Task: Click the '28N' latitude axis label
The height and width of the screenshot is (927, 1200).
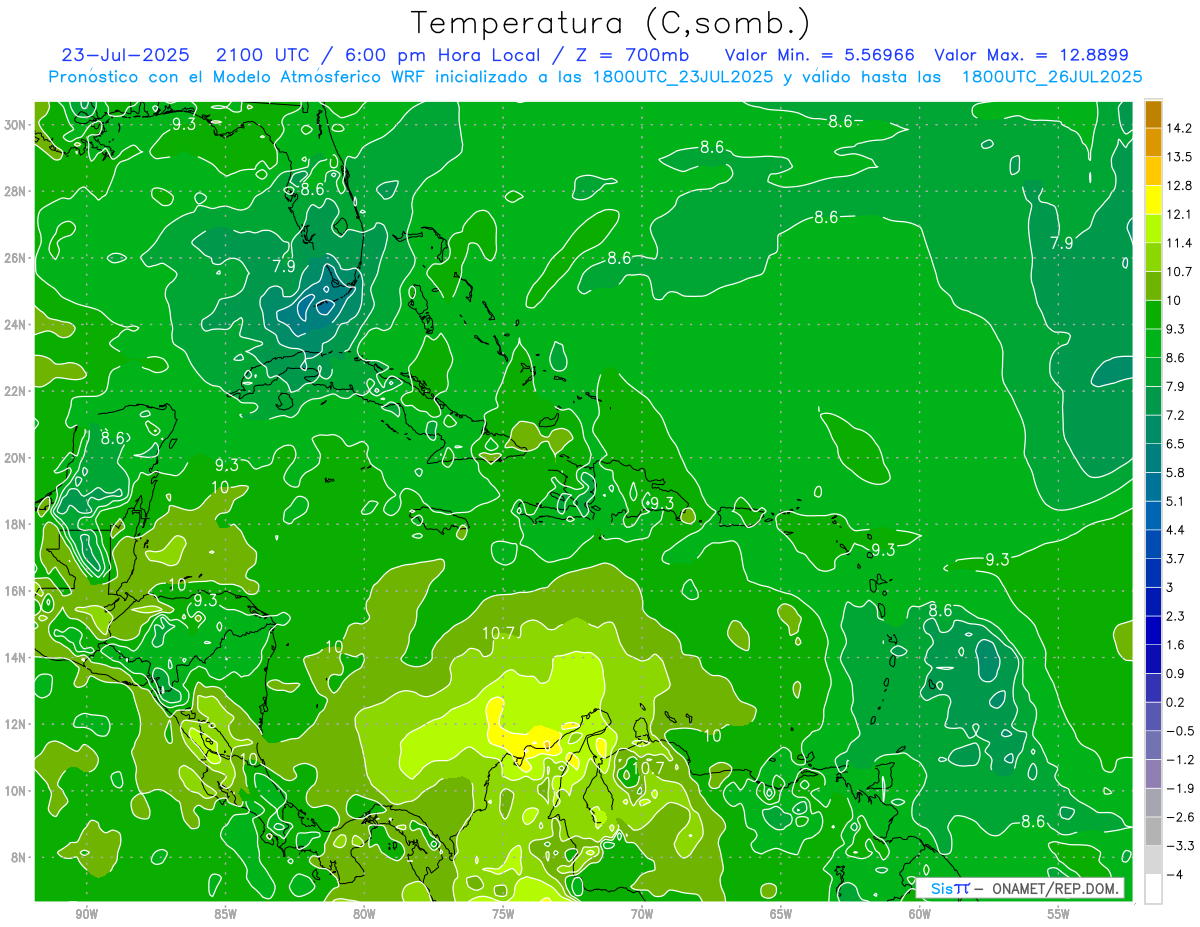Action: [16, 191]
